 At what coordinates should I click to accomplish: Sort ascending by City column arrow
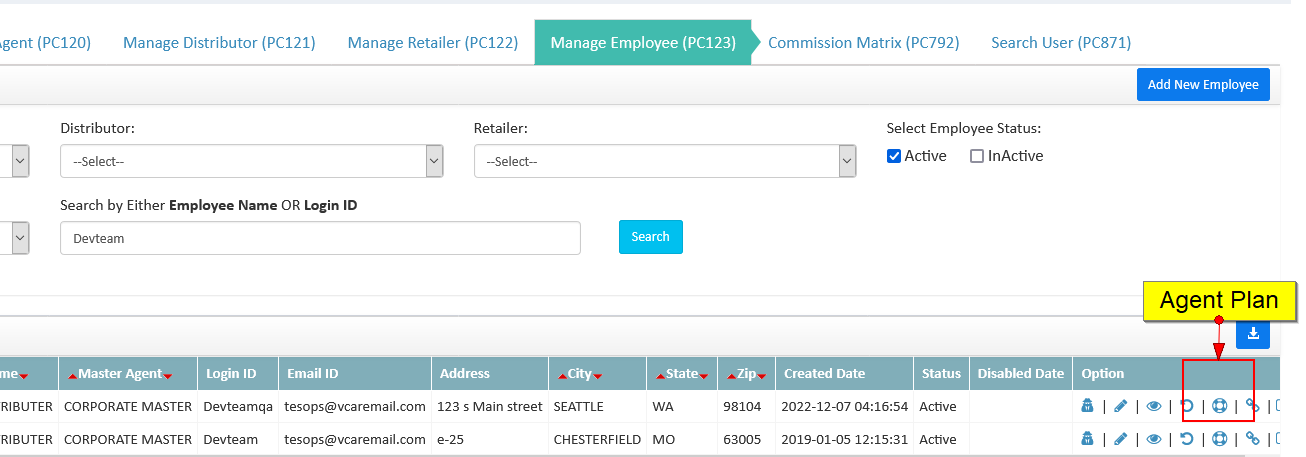[563, 375]
